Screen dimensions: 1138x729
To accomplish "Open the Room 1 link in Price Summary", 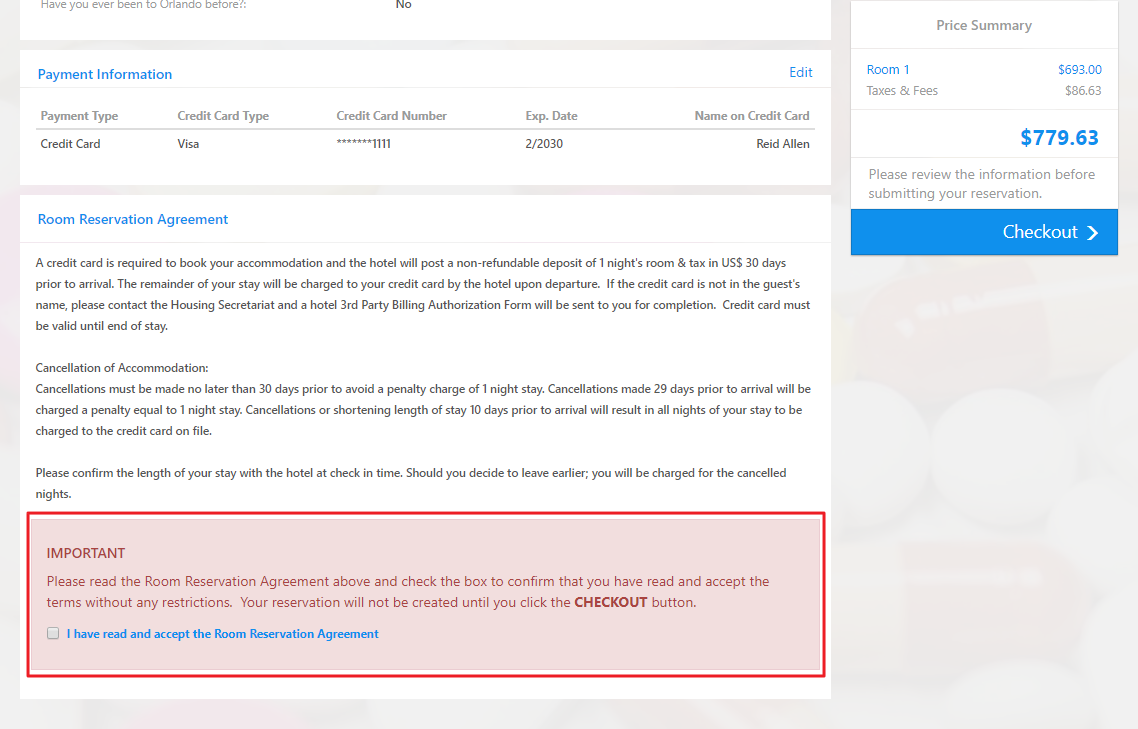I will coord(888,70).
